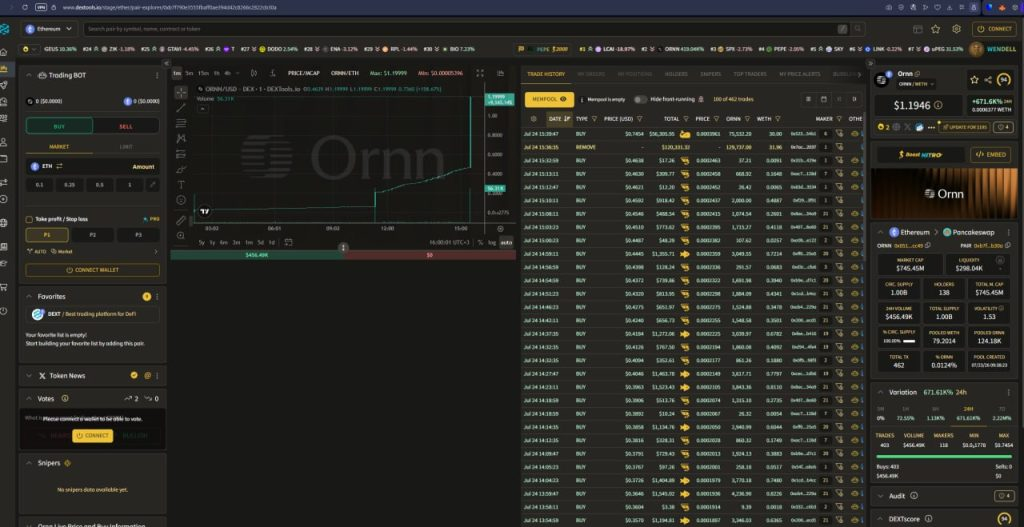Open candle chart type selector icon
This screenshot has height=527, width=1024.
coord(253,73)
